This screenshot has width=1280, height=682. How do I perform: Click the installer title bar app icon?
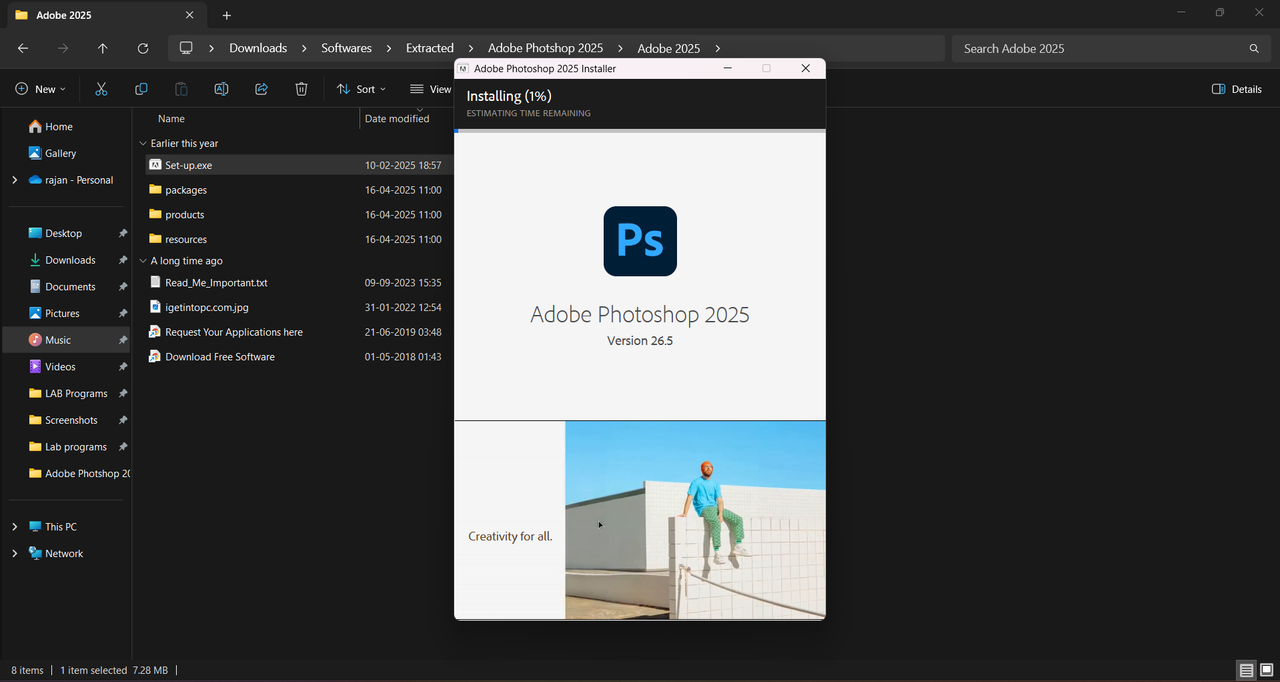click(x=464, y=68)
